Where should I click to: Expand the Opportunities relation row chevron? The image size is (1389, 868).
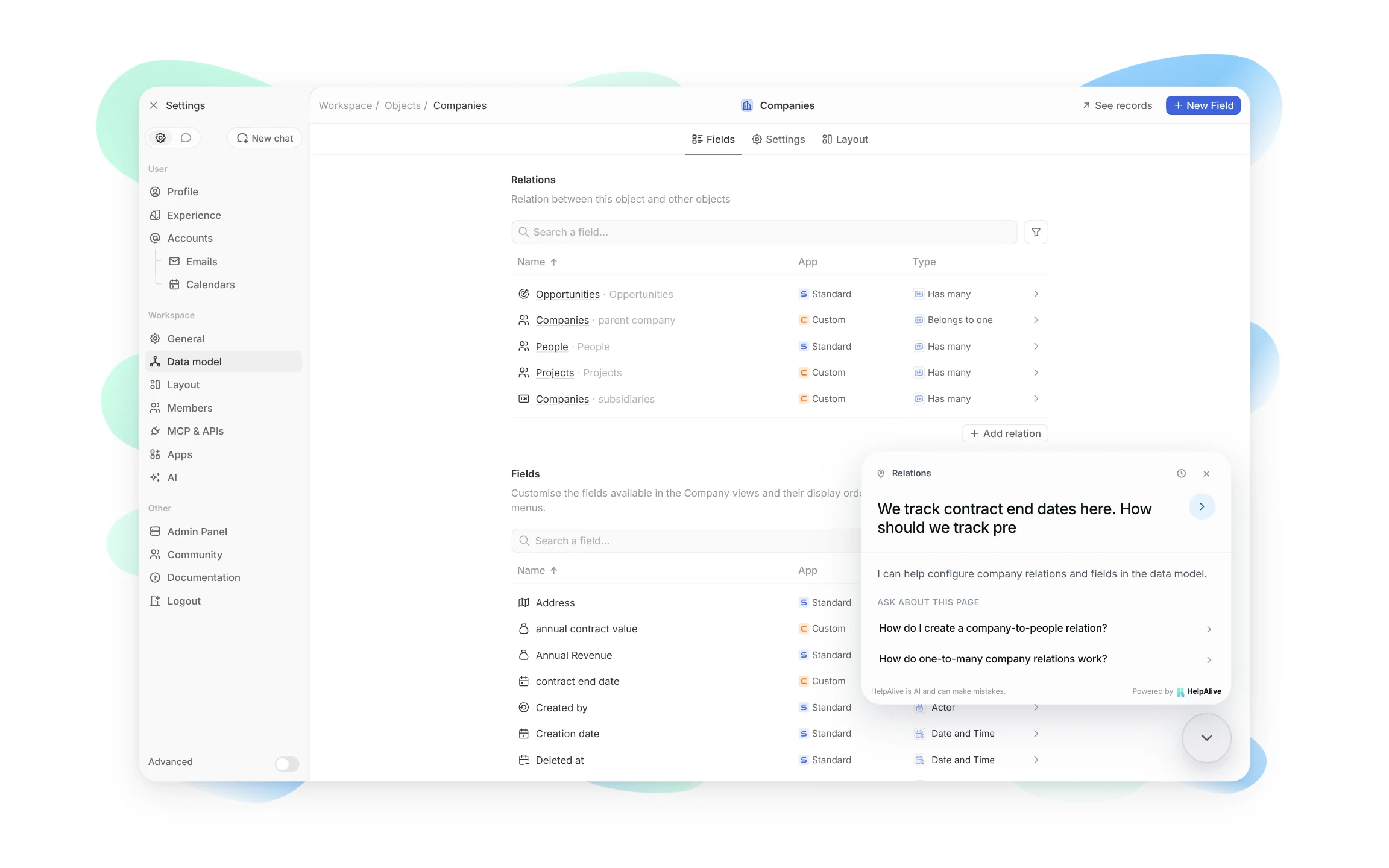point(1036,294)
